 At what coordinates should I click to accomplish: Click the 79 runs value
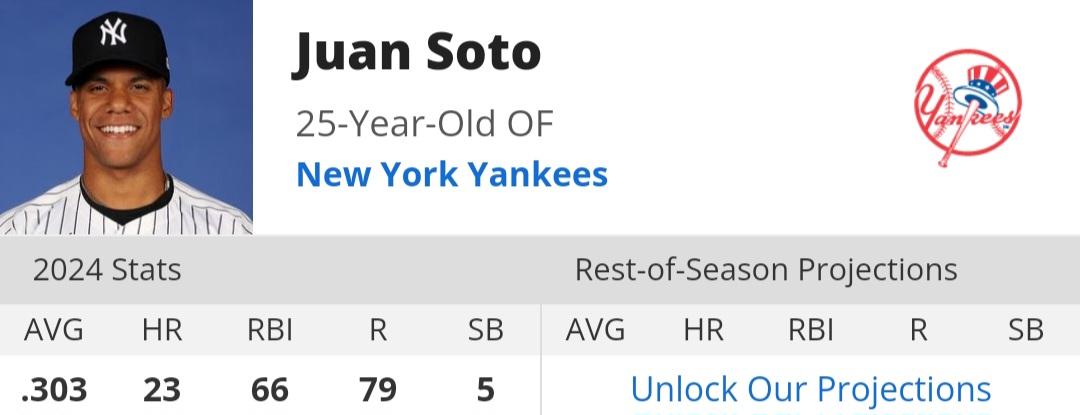[377, 390]
